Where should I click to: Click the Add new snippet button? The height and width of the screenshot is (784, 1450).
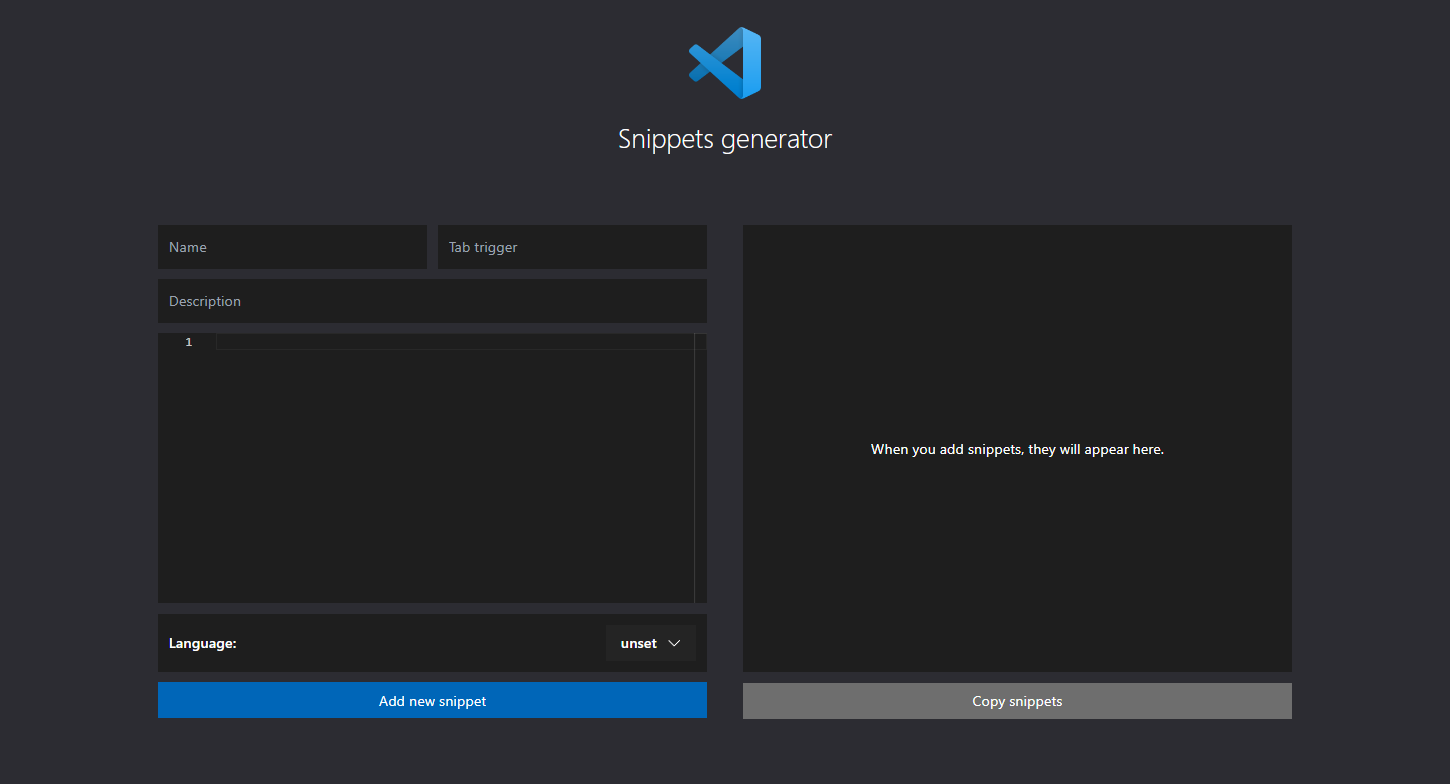click(432, 700)
